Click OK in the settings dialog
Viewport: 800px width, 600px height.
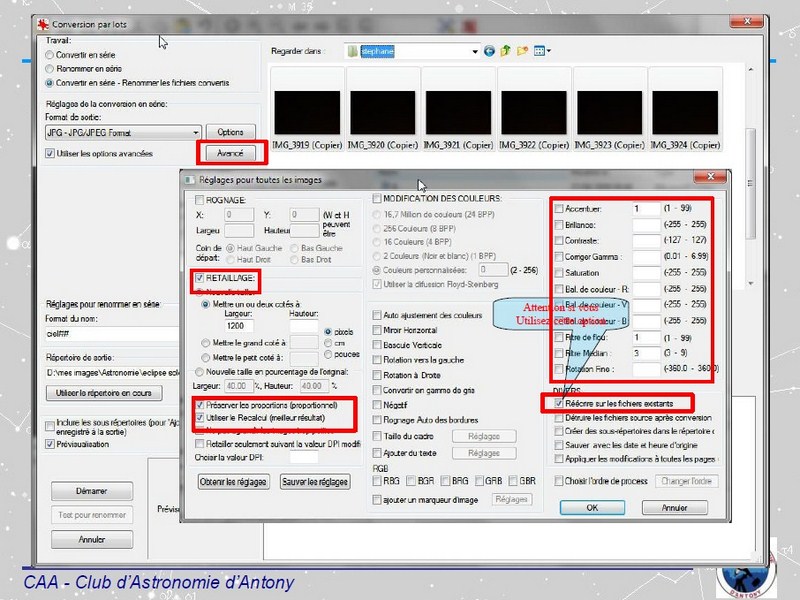pos(592,507)
